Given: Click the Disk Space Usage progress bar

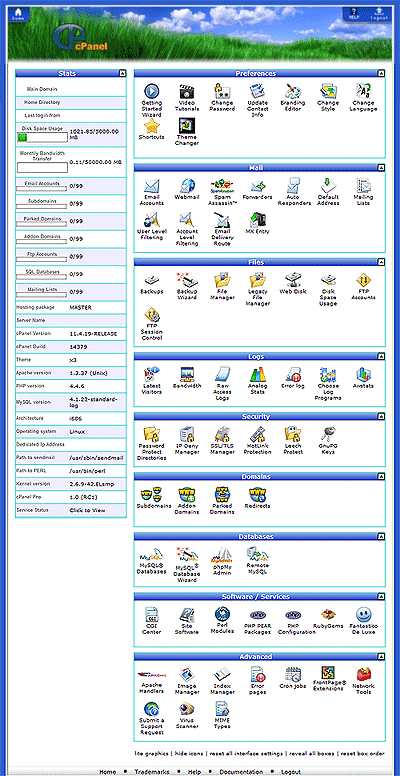Looking at the screenshot, I should [42, 139].
